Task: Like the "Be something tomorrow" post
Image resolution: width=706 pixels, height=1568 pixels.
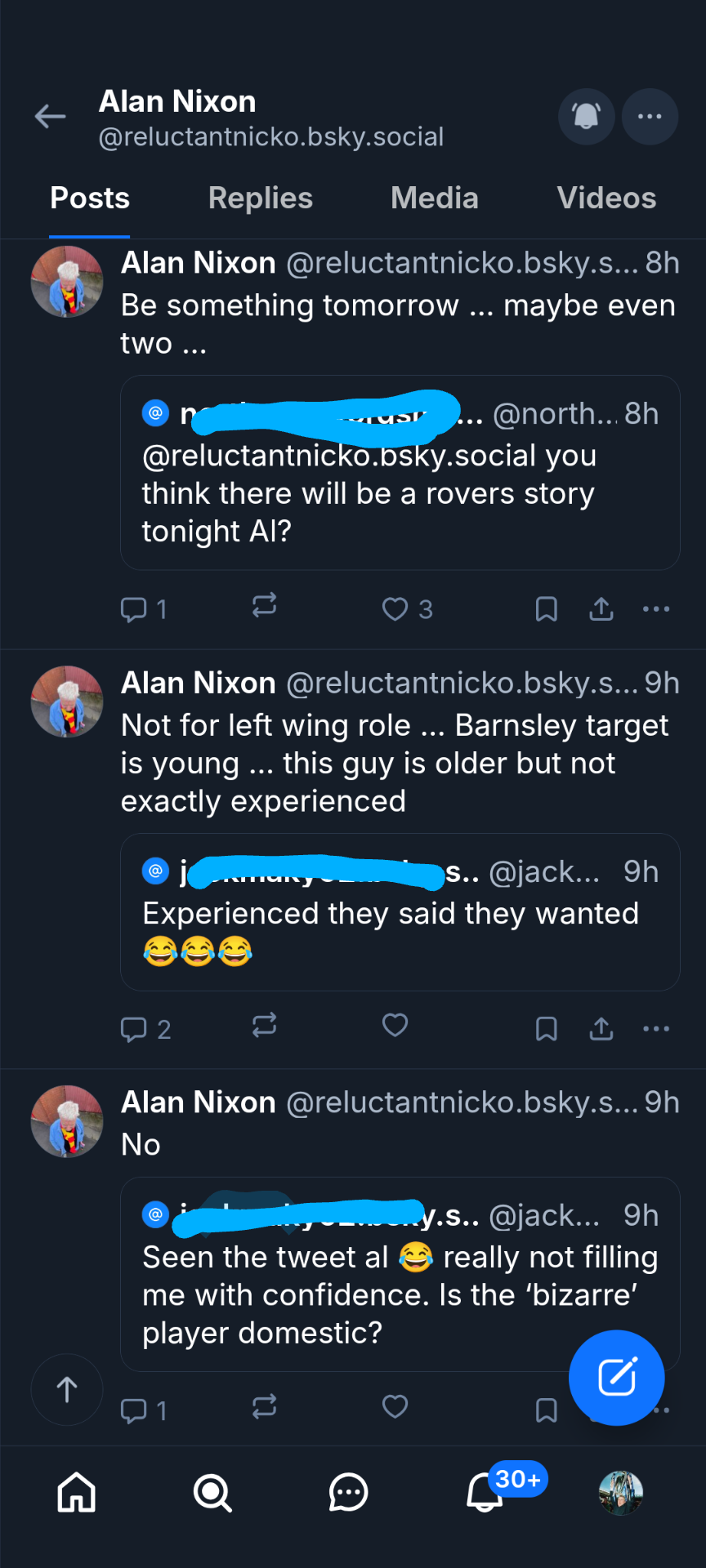Action: coord(395,609)
